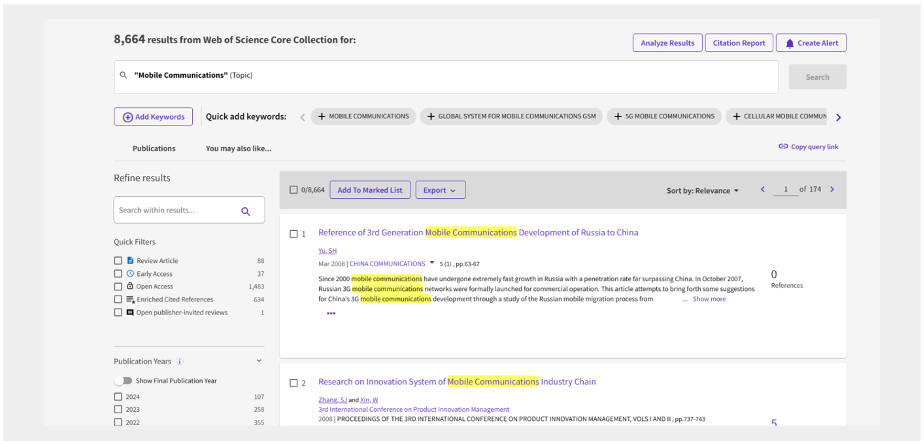Click plus on CELLULAR MOBILE COMMUN chip
This screenshot has width=924, height=444.
coord(737,117)
